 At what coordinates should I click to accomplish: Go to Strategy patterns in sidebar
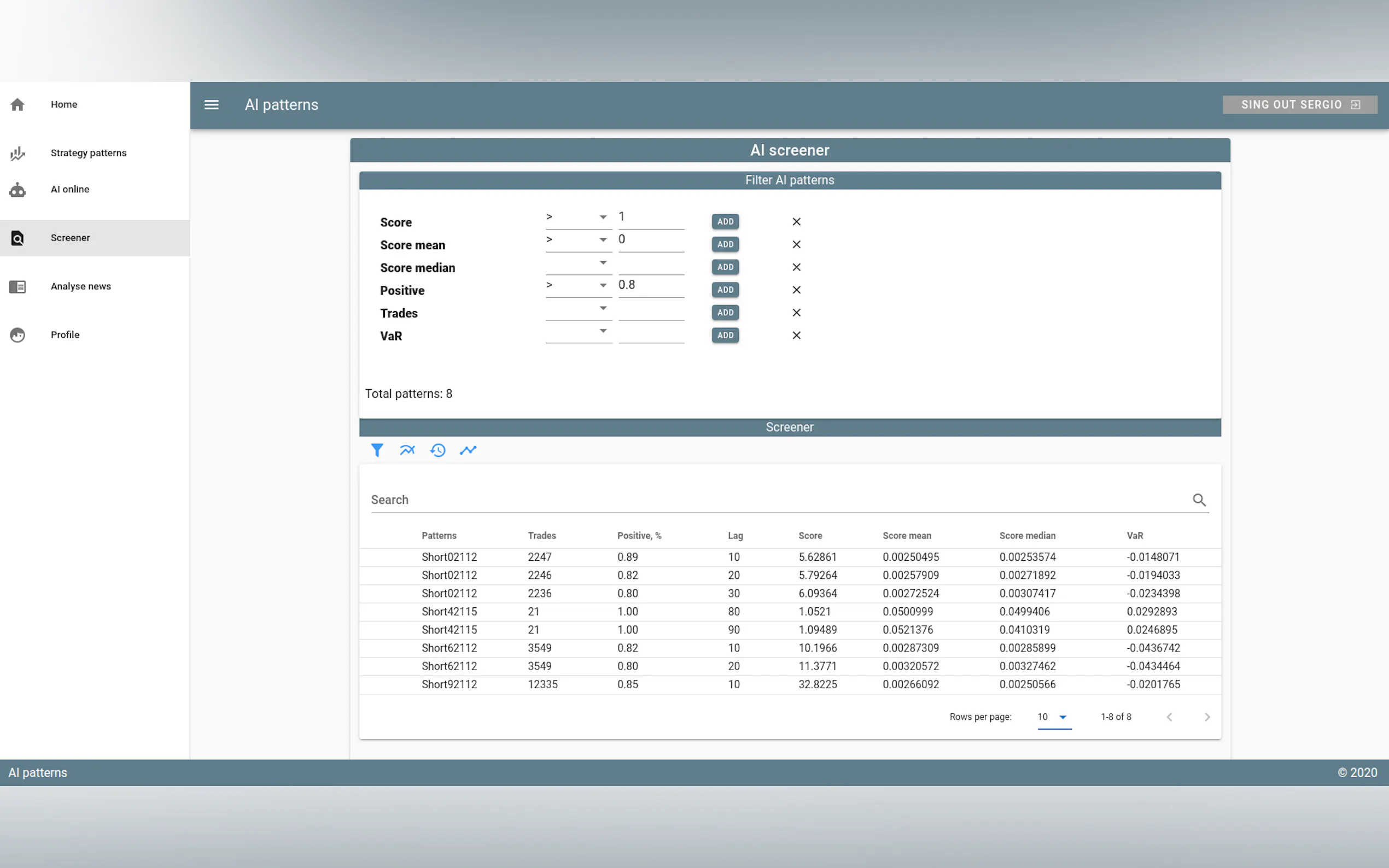click(x=89, y=153)
